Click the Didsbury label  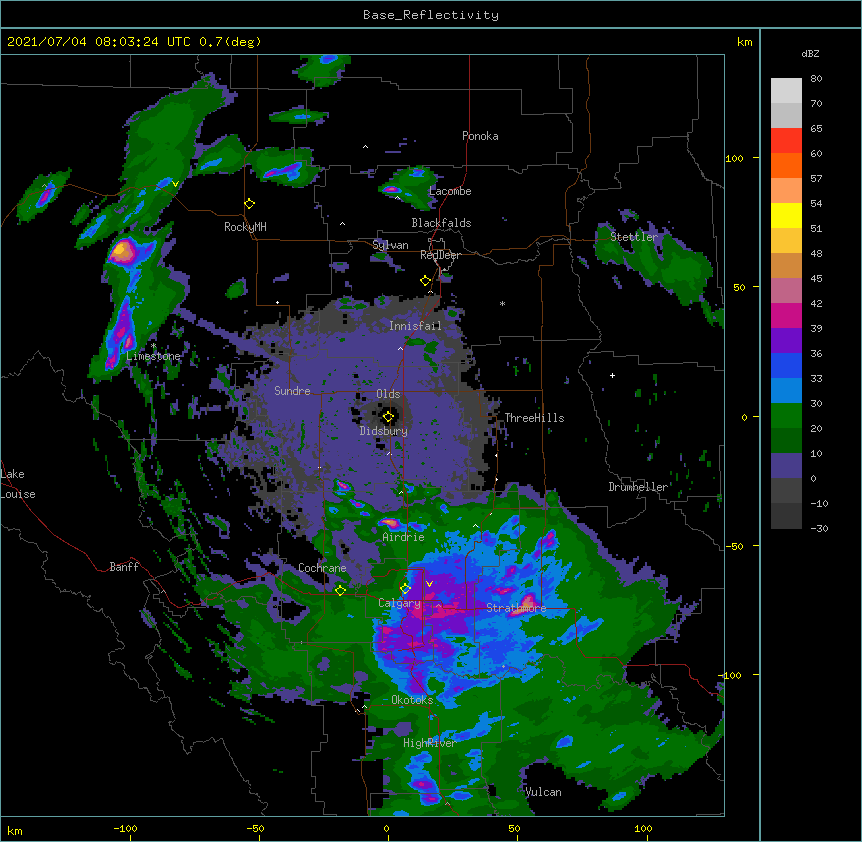coord(383,431)
